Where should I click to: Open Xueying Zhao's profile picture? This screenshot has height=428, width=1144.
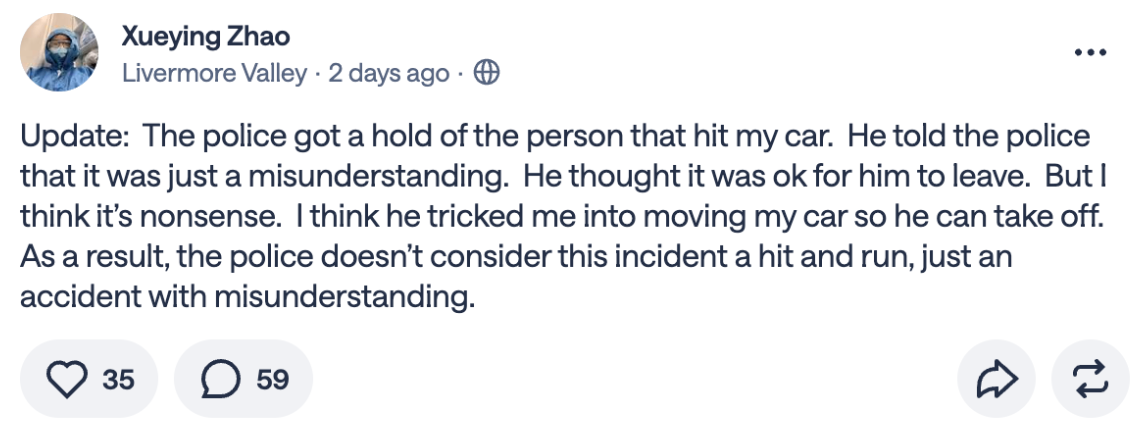pyautogui.click(x=60, y=52)
